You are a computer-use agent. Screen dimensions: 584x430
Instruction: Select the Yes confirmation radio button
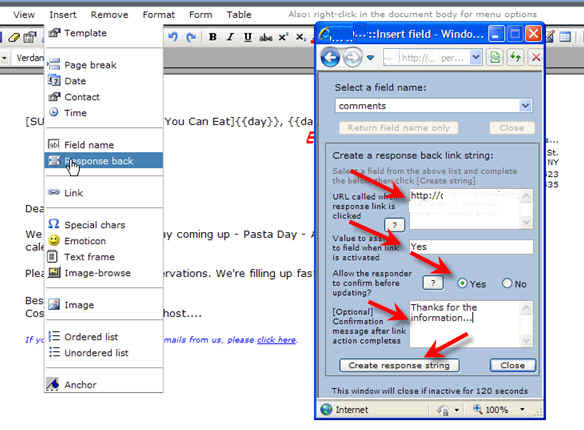click(462, 283)
